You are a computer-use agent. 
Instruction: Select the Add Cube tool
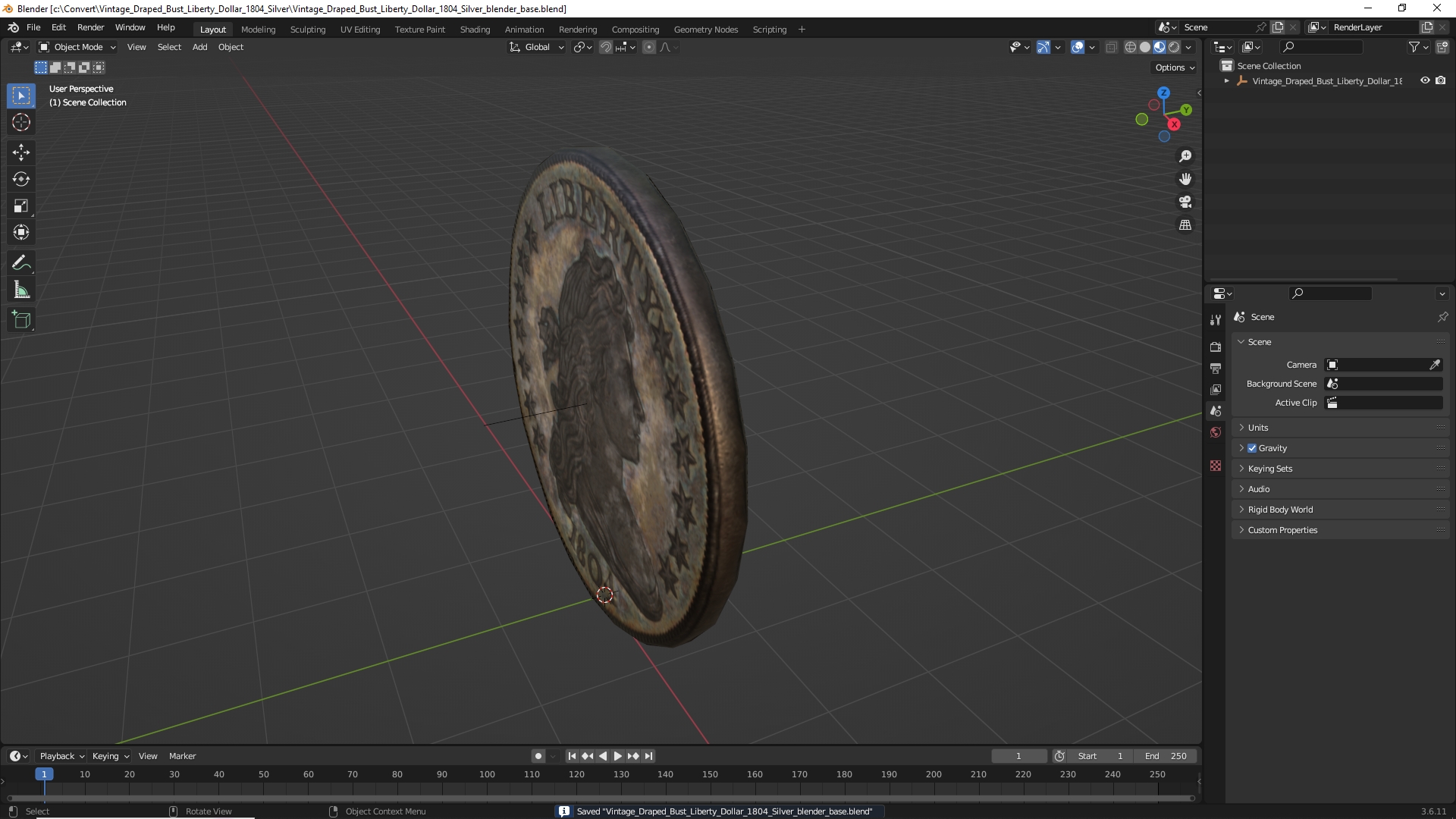click(x=21, y=320)
